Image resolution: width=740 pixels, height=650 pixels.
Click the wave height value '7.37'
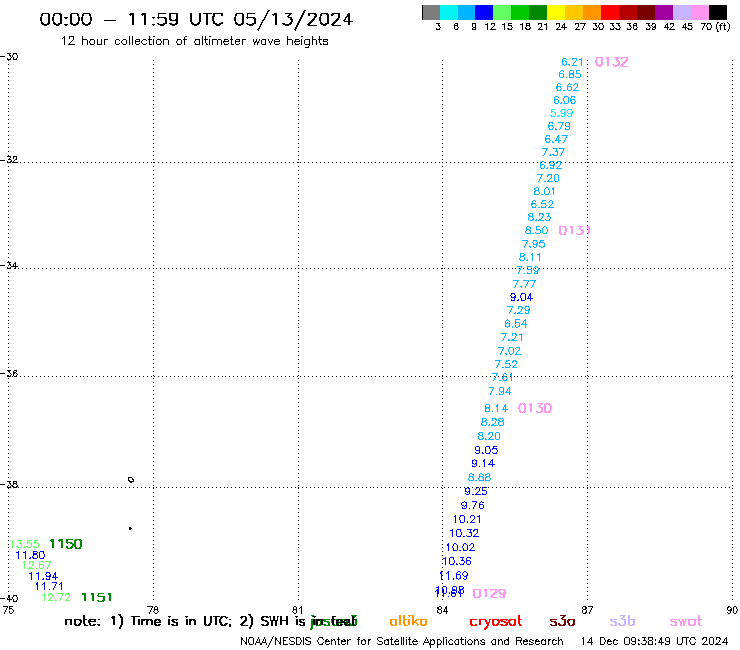(553, 152)
